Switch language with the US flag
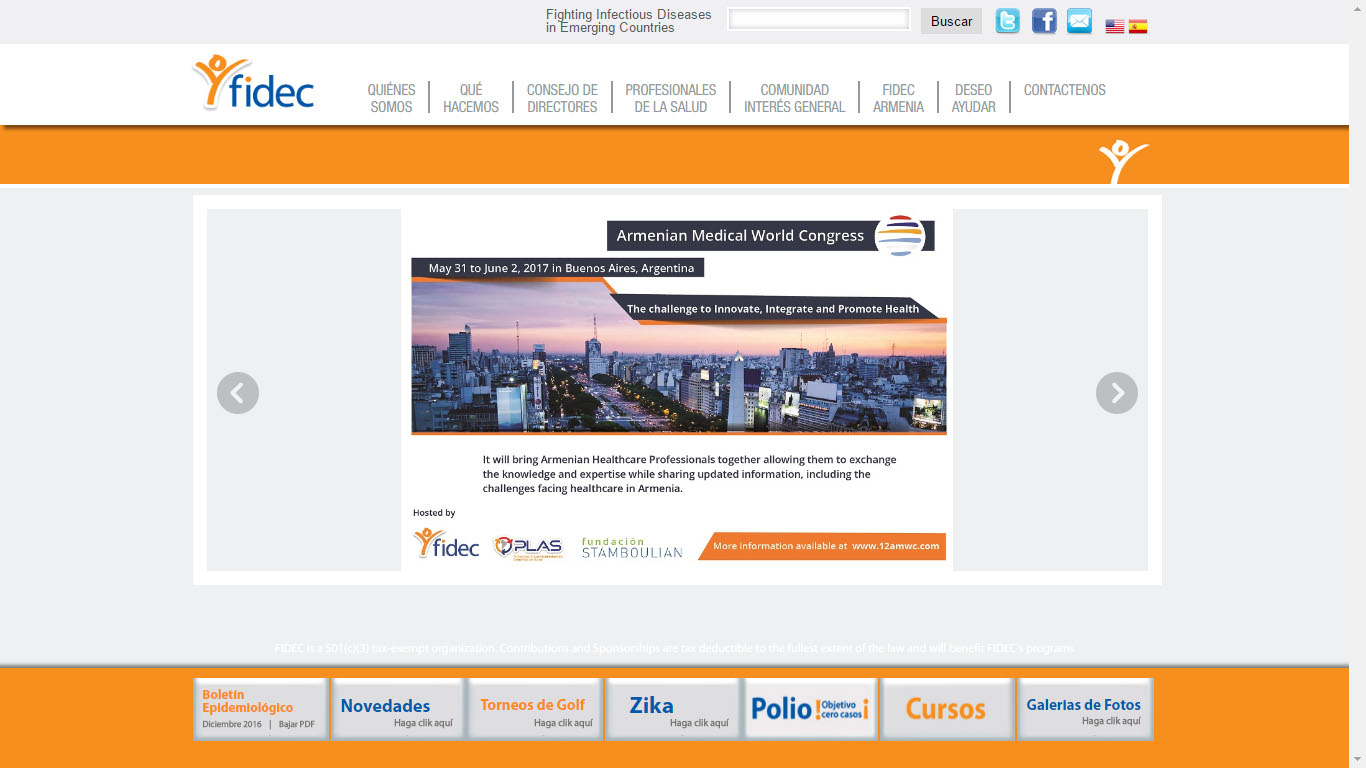This screenshot has height=768, width=1366. tap(1114, 27)
